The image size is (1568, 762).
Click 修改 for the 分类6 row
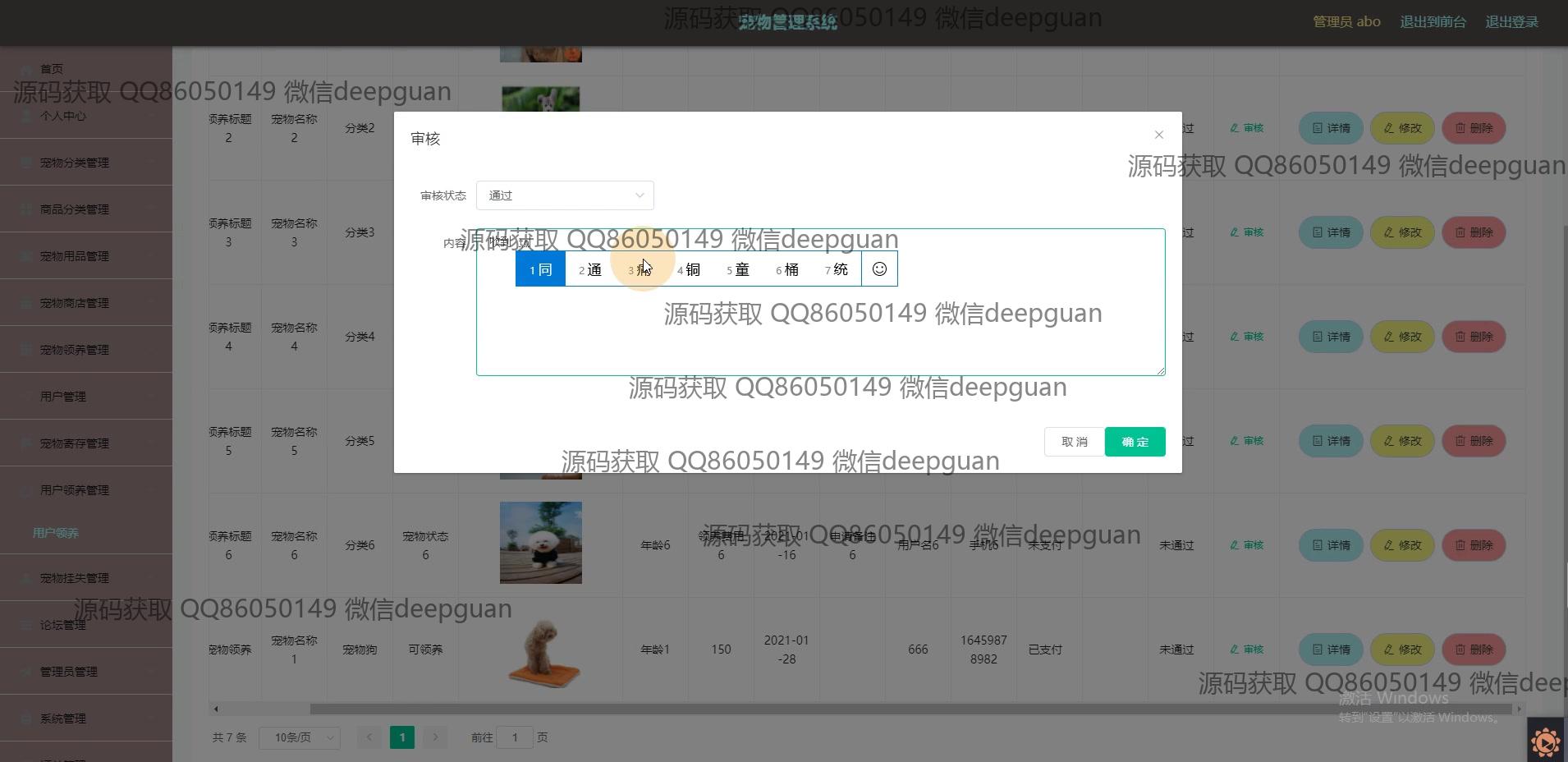[x=1402, y=545]
